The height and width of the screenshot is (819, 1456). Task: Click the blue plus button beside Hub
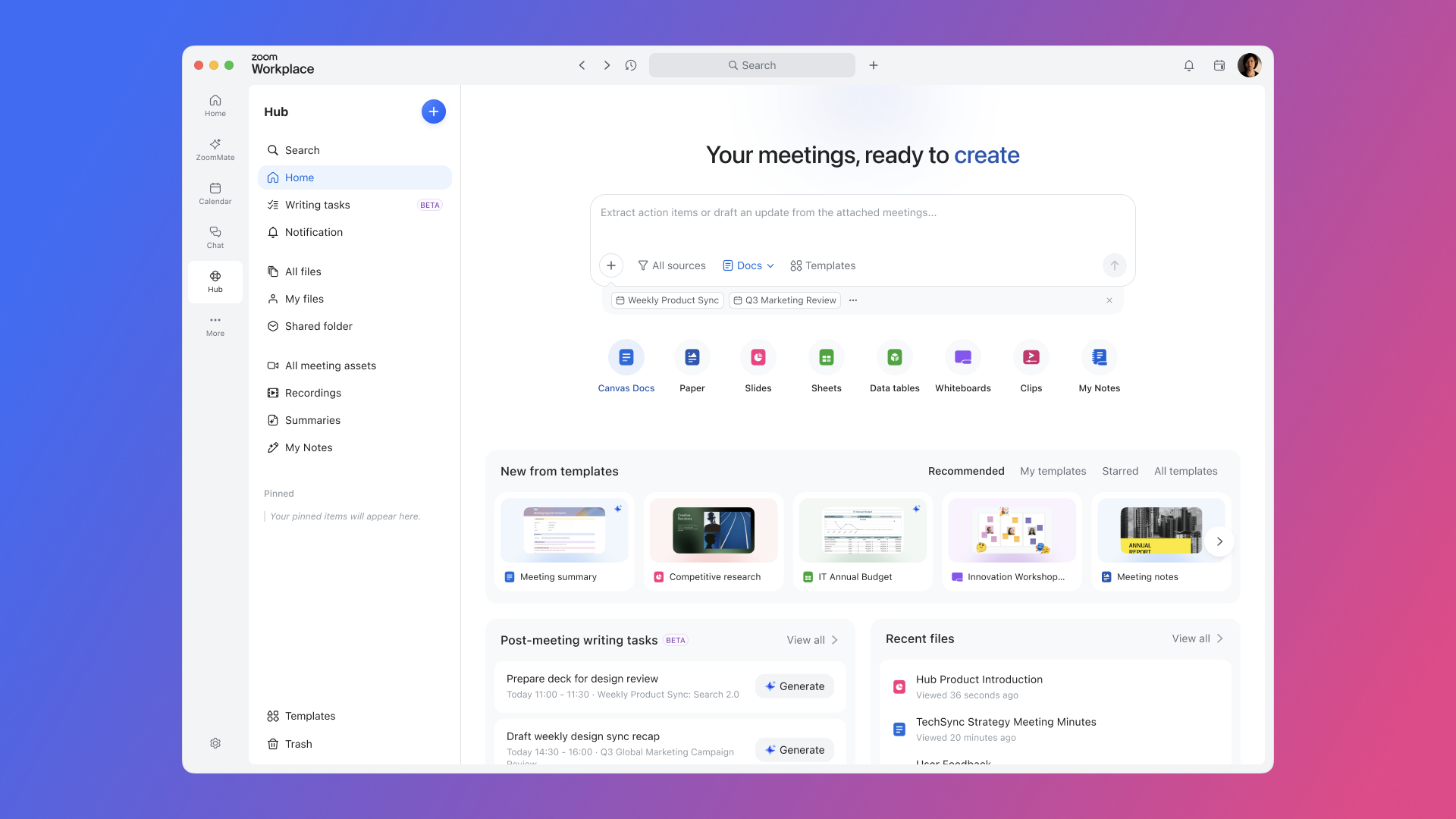(x=433, y=111)
